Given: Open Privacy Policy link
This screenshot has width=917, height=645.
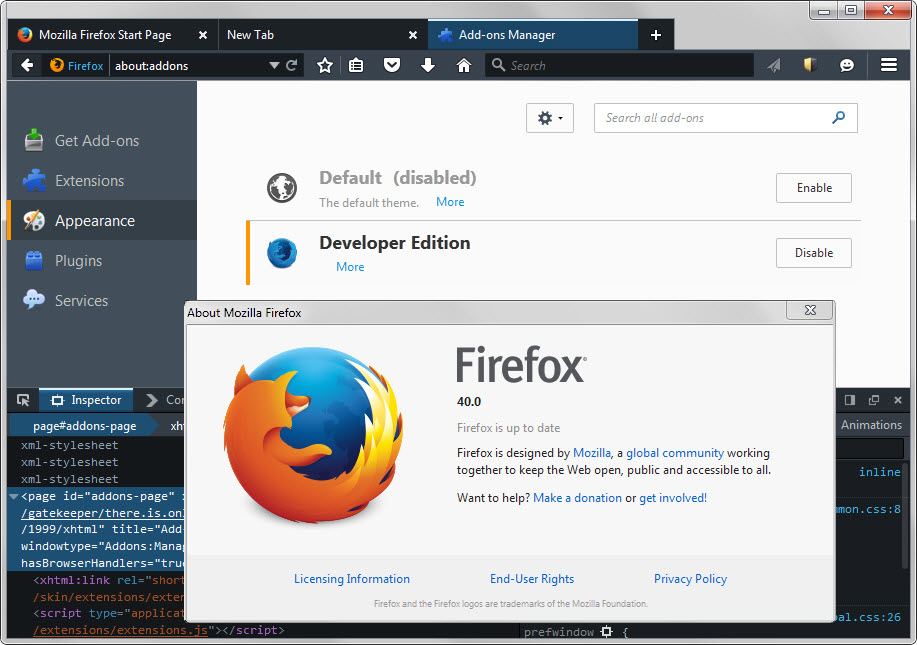Looking at the screenshot, I should [690, 579].
